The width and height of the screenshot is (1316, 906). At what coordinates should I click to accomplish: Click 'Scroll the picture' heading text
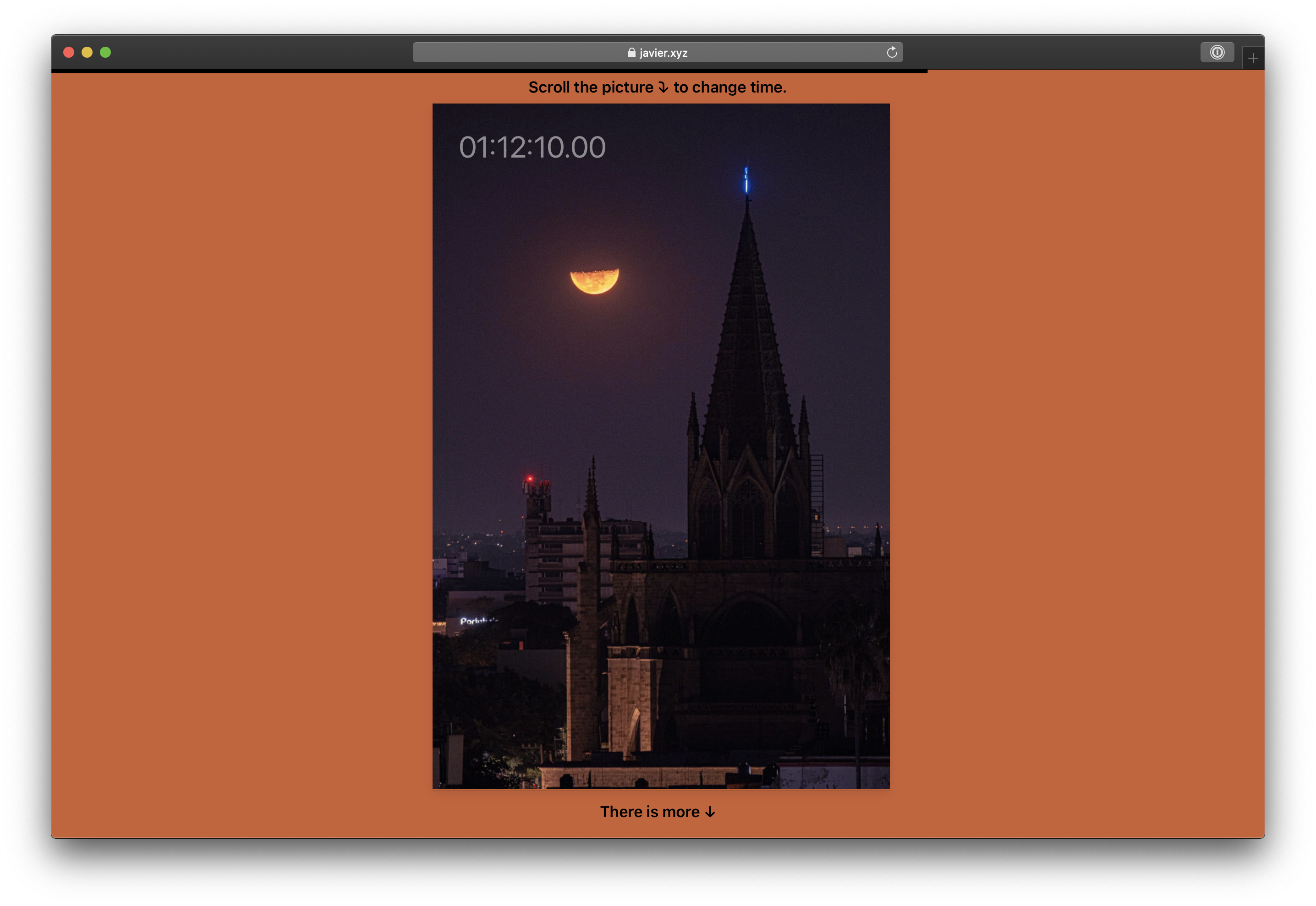click(591, 87)
